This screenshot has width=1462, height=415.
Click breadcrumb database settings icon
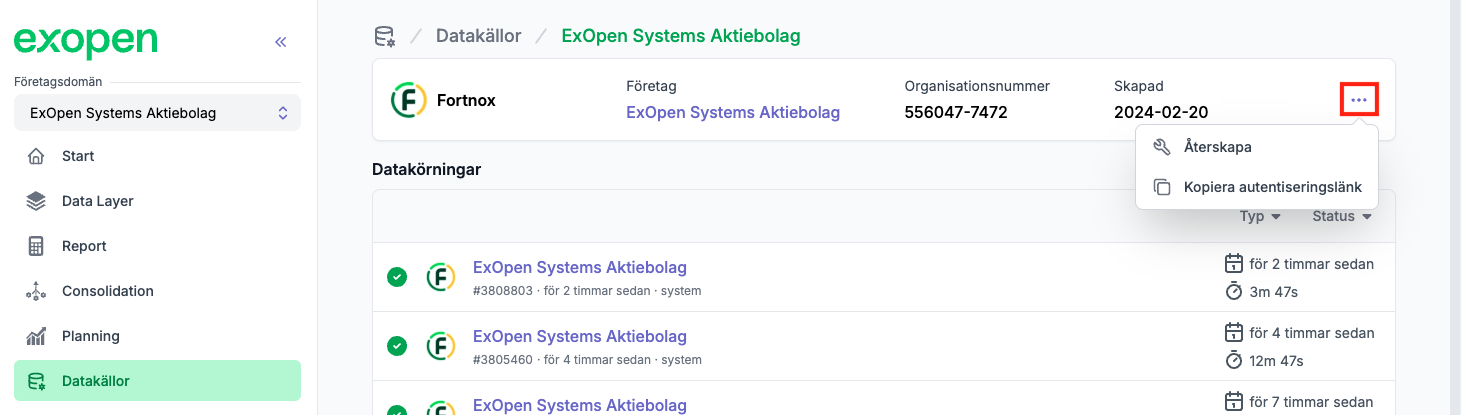pos(384,37)
